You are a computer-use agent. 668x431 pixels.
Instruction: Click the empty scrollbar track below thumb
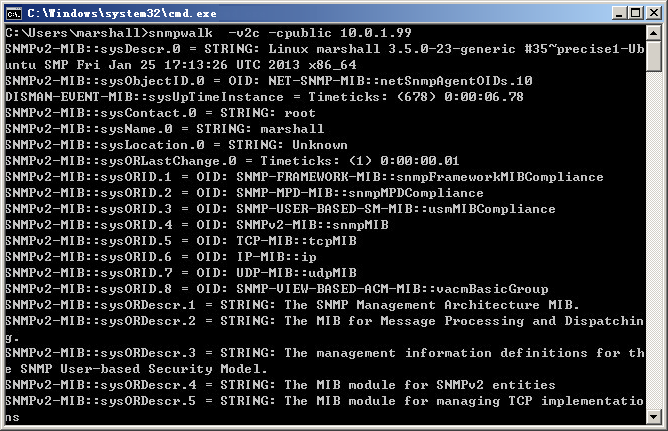[654, 240]
